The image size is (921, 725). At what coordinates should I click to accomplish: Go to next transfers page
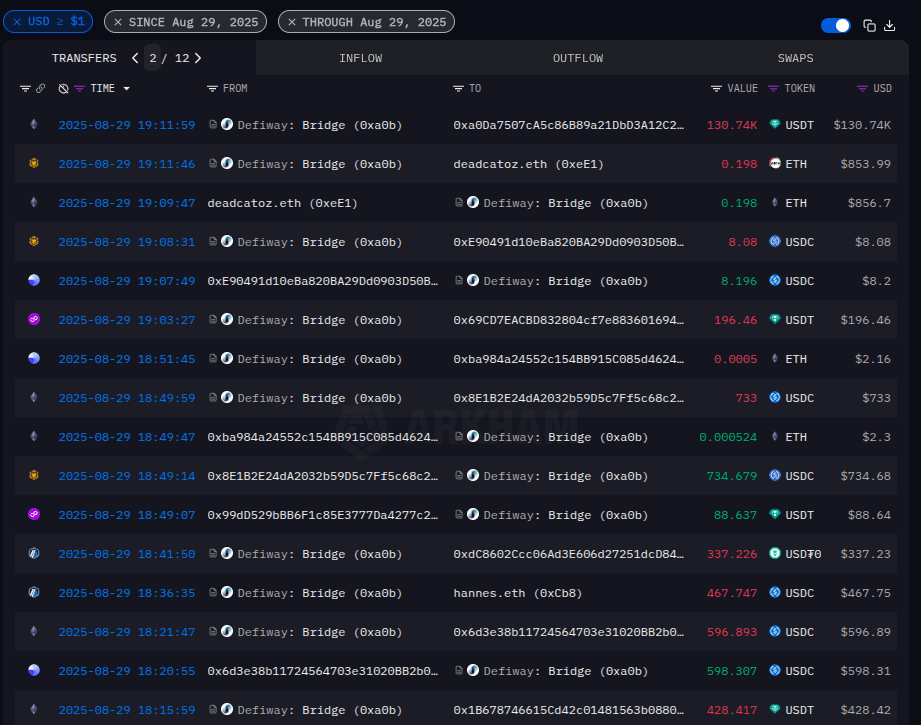click(x=198, y=58)
